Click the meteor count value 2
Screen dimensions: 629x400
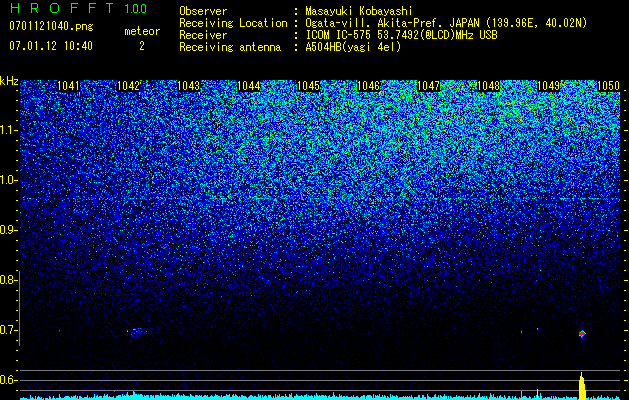point(142,46)
